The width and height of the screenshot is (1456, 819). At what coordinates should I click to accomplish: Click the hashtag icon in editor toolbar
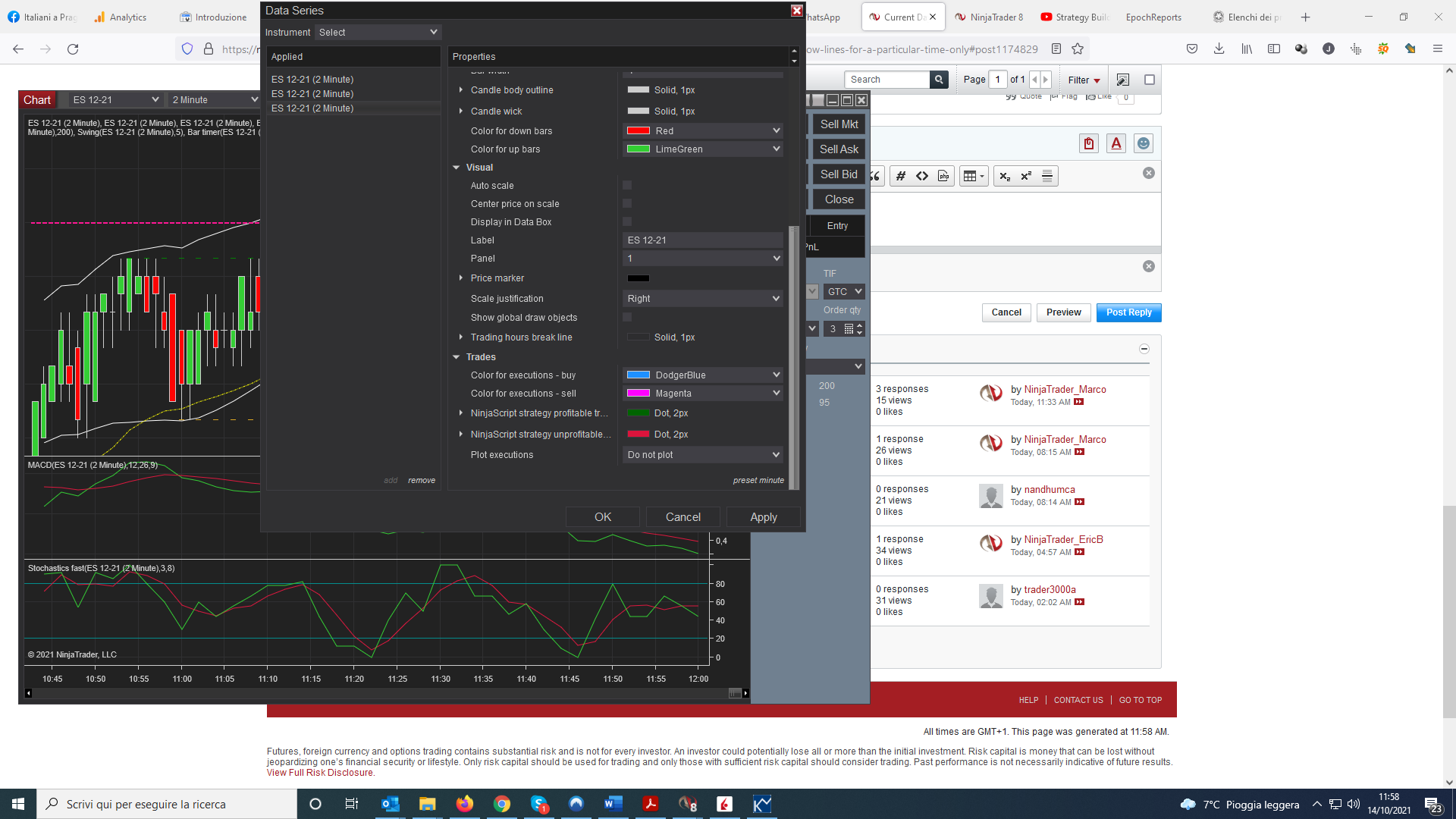[x=900, y=176]
